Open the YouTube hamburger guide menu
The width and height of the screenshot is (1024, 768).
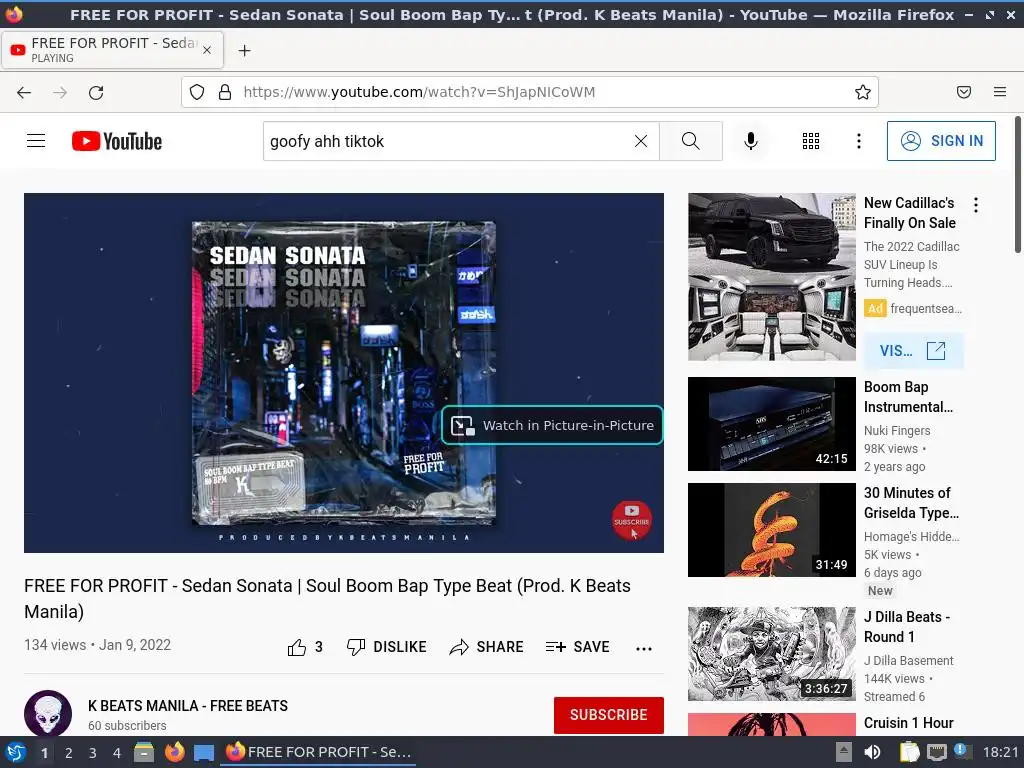pos(36,141)
